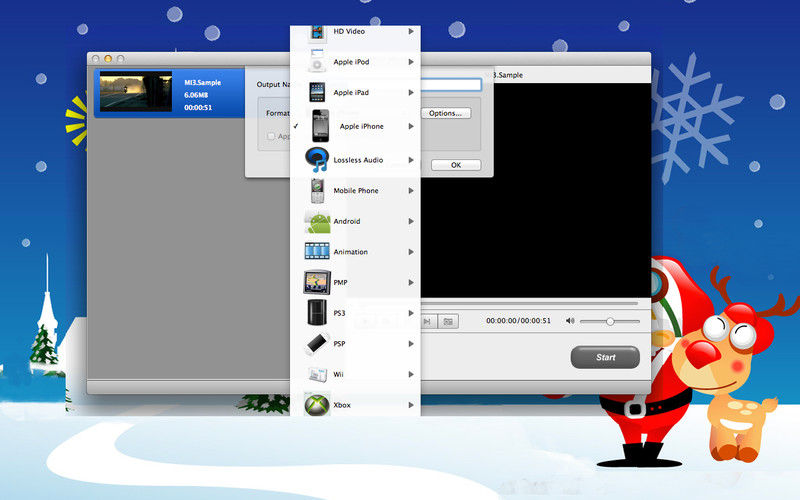800x500 pixels.
Task: Click the PS3 console icon
Action: [316, 312]
